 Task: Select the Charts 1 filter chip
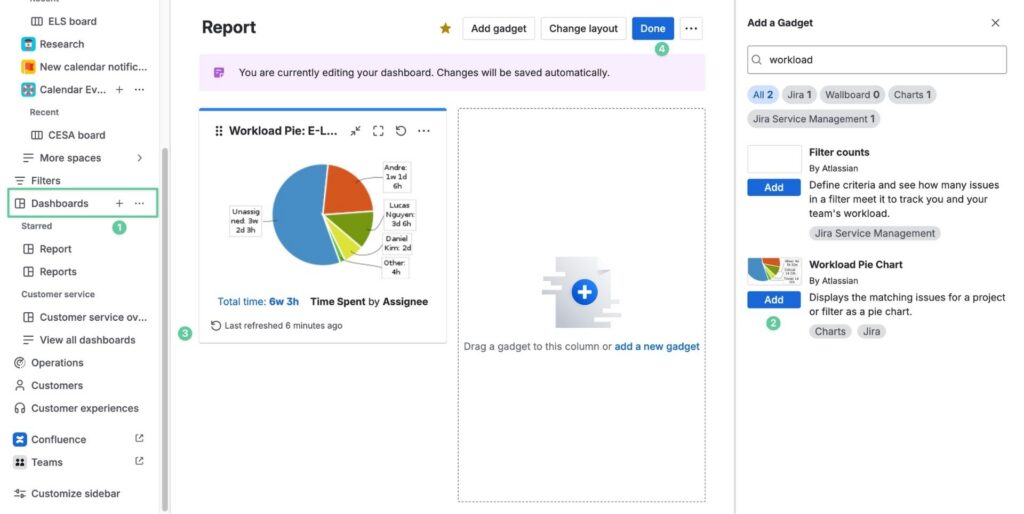912,95
